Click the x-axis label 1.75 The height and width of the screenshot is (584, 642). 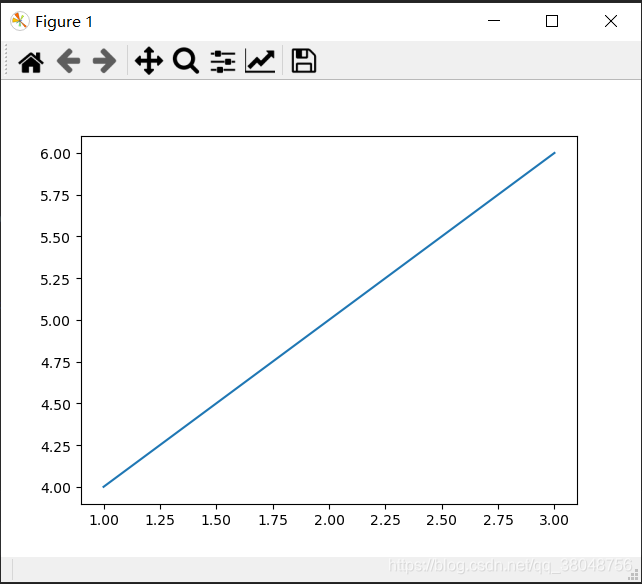point(273,520)
